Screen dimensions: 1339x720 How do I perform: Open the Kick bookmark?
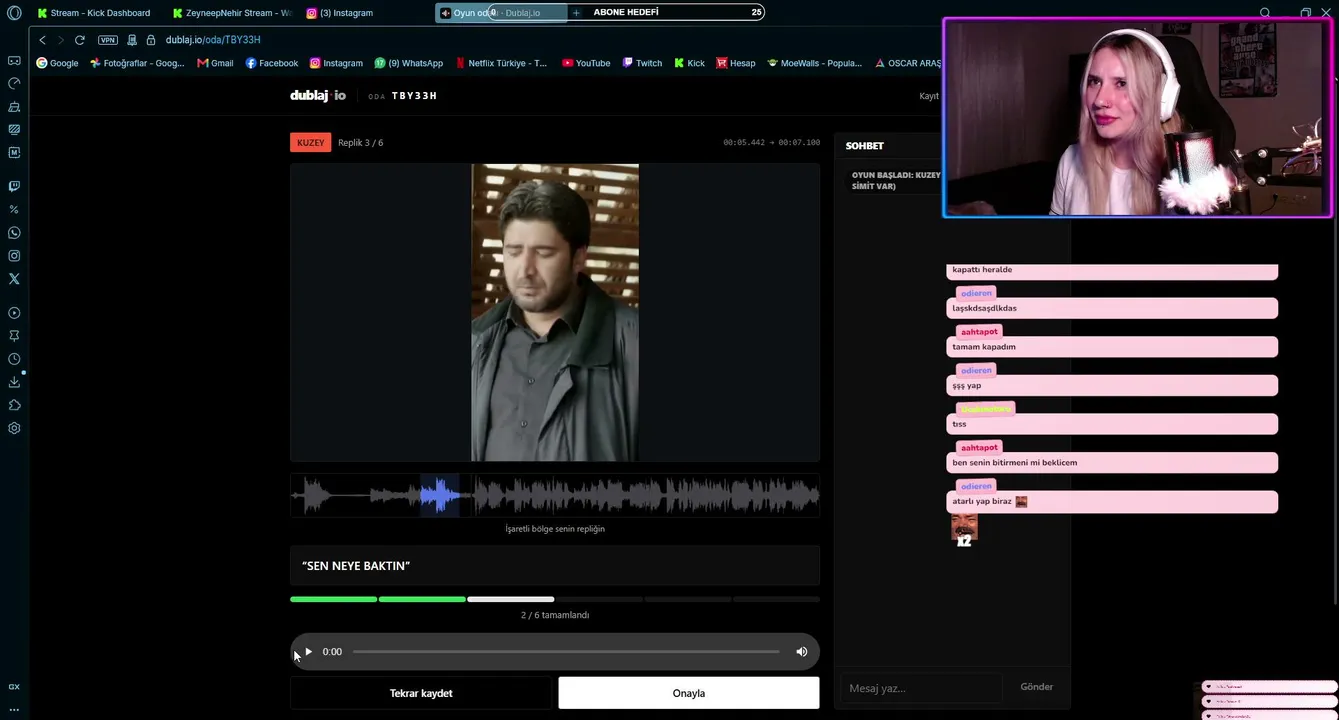point(689,63)
